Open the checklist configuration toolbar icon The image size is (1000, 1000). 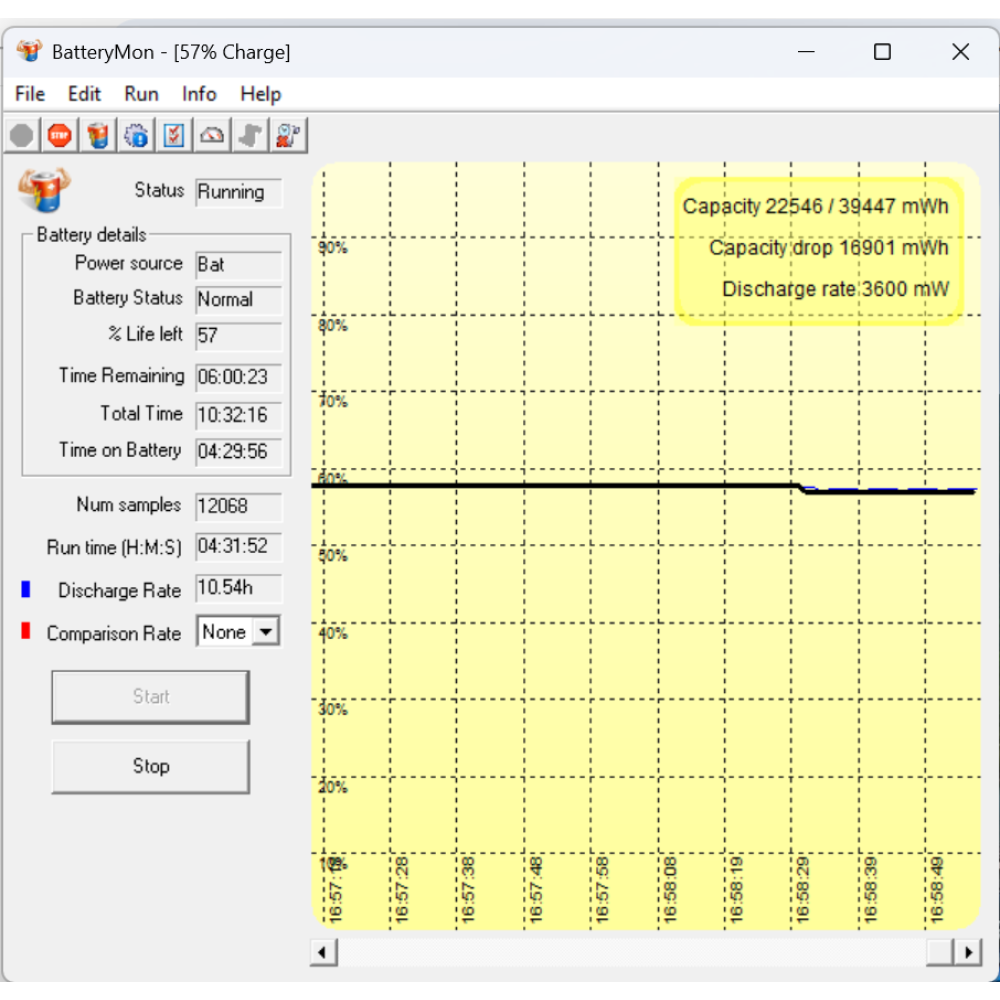pos(174,135)
